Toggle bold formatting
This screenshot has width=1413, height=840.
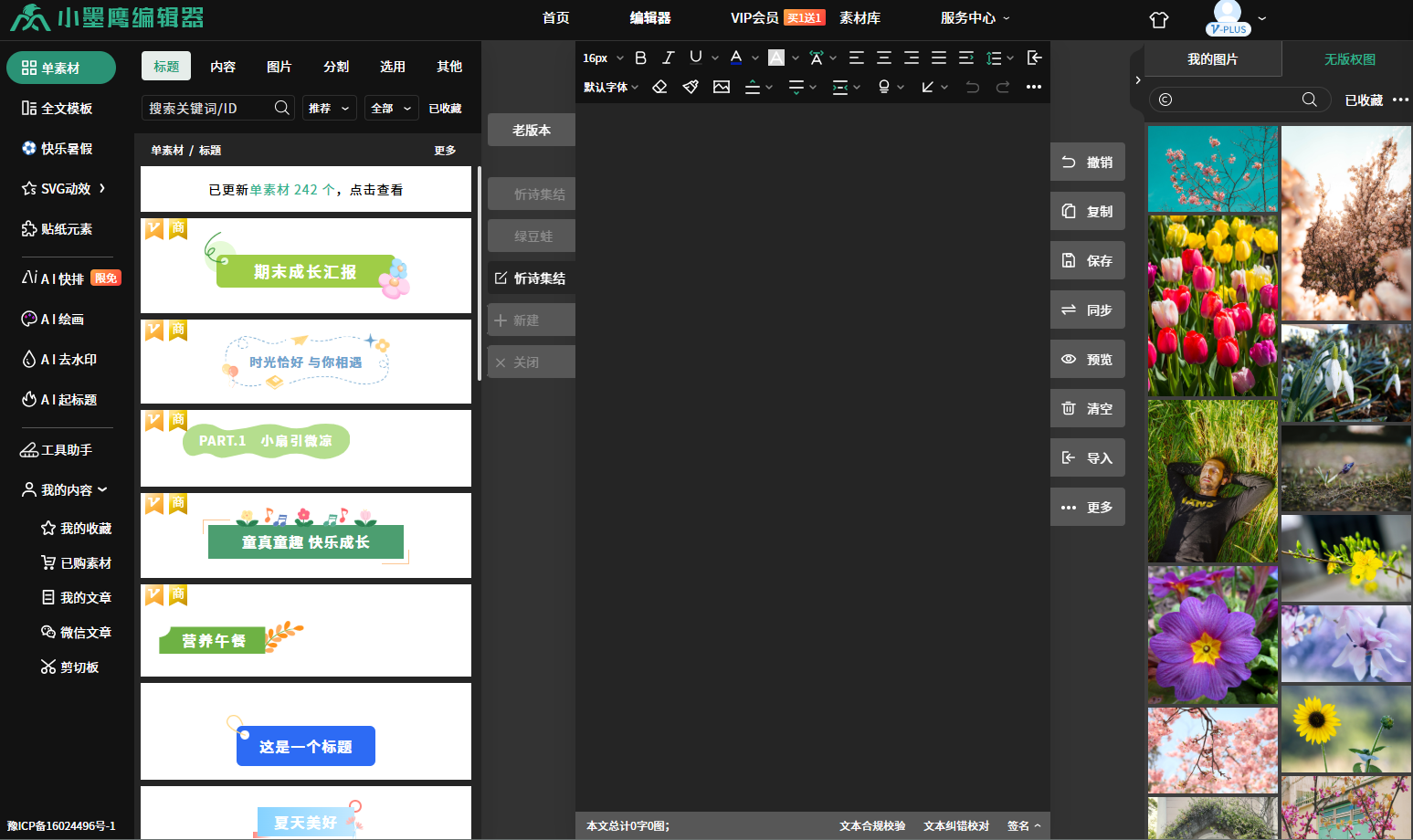[641, 58]
